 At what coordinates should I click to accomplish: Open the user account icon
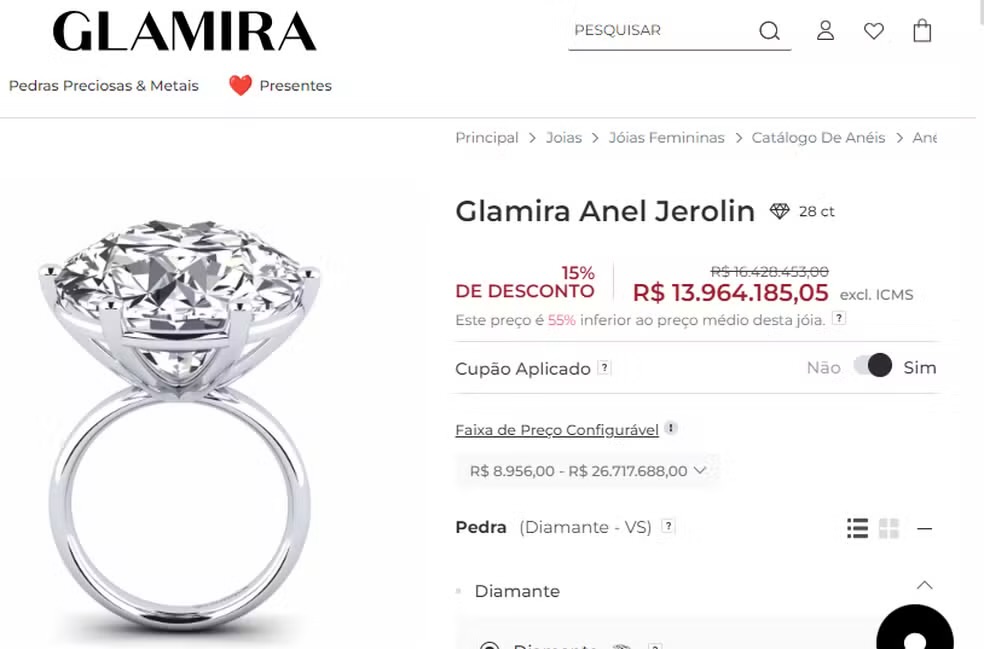click(x=825, y=30)
